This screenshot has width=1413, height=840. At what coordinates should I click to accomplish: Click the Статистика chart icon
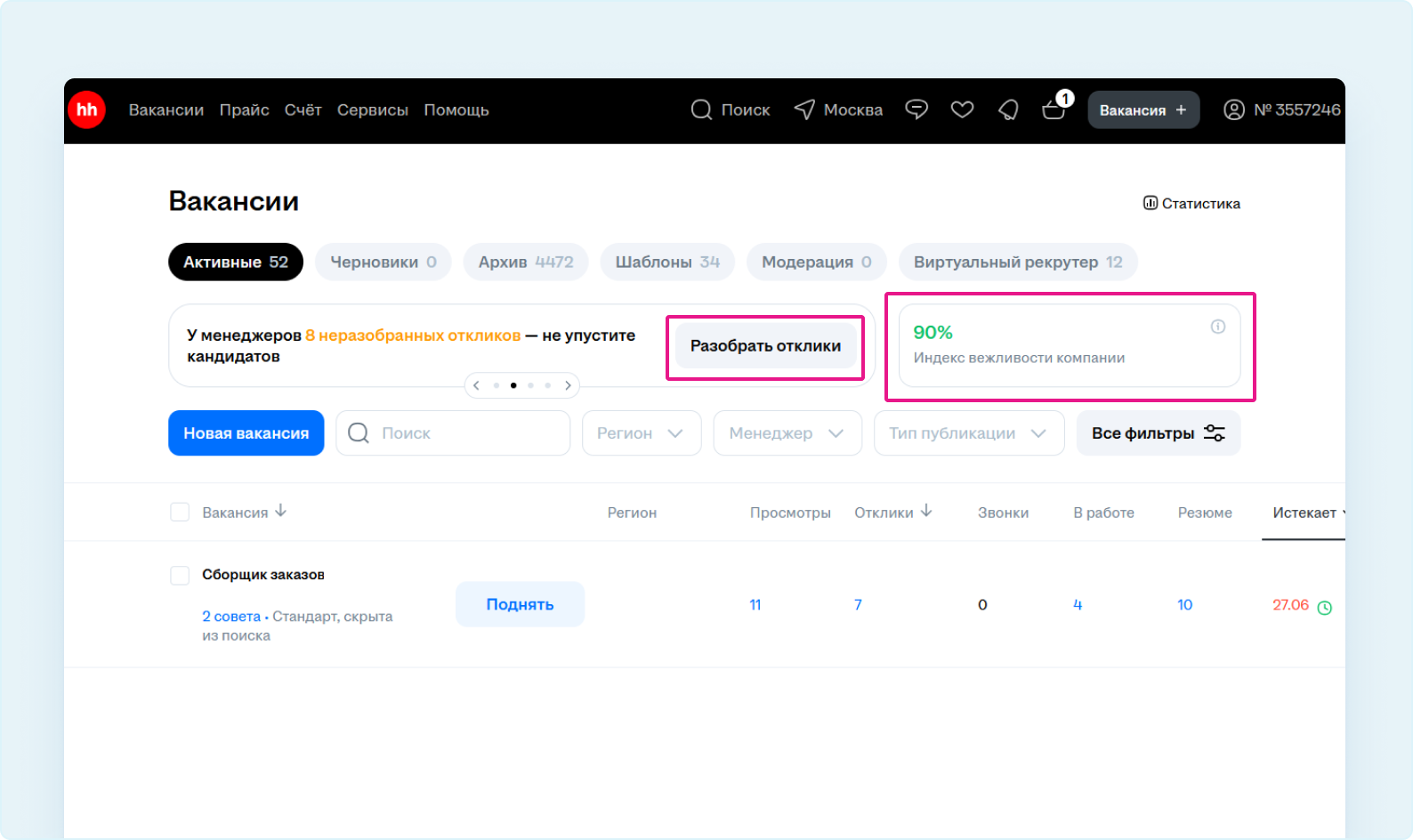pyautogui.click(x=1150, y=203)
